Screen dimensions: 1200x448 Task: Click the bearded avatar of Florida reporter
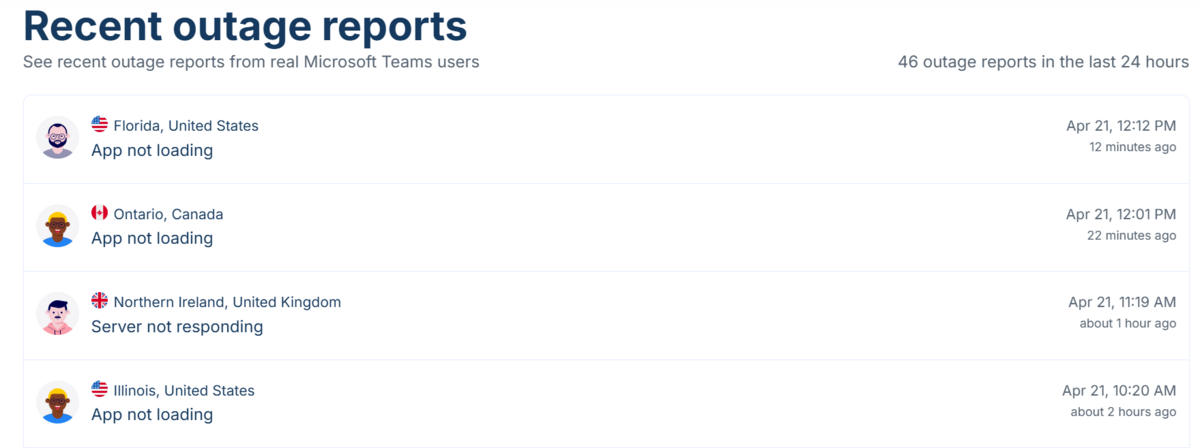tap(58, 138)
